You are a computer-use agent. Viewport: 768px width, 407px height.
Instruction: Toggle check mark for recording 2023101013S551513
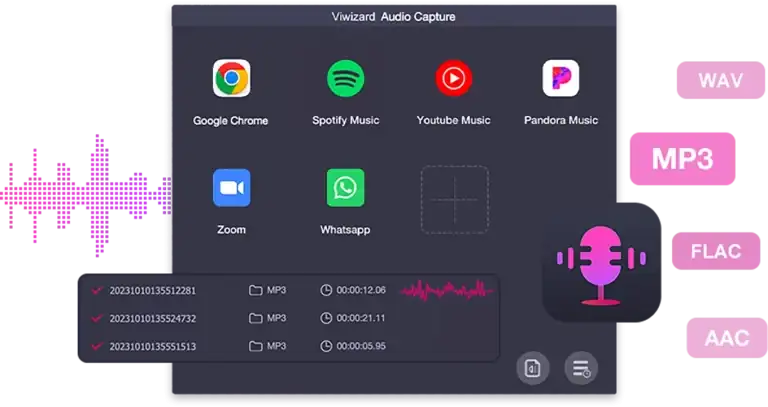point(96,346)
